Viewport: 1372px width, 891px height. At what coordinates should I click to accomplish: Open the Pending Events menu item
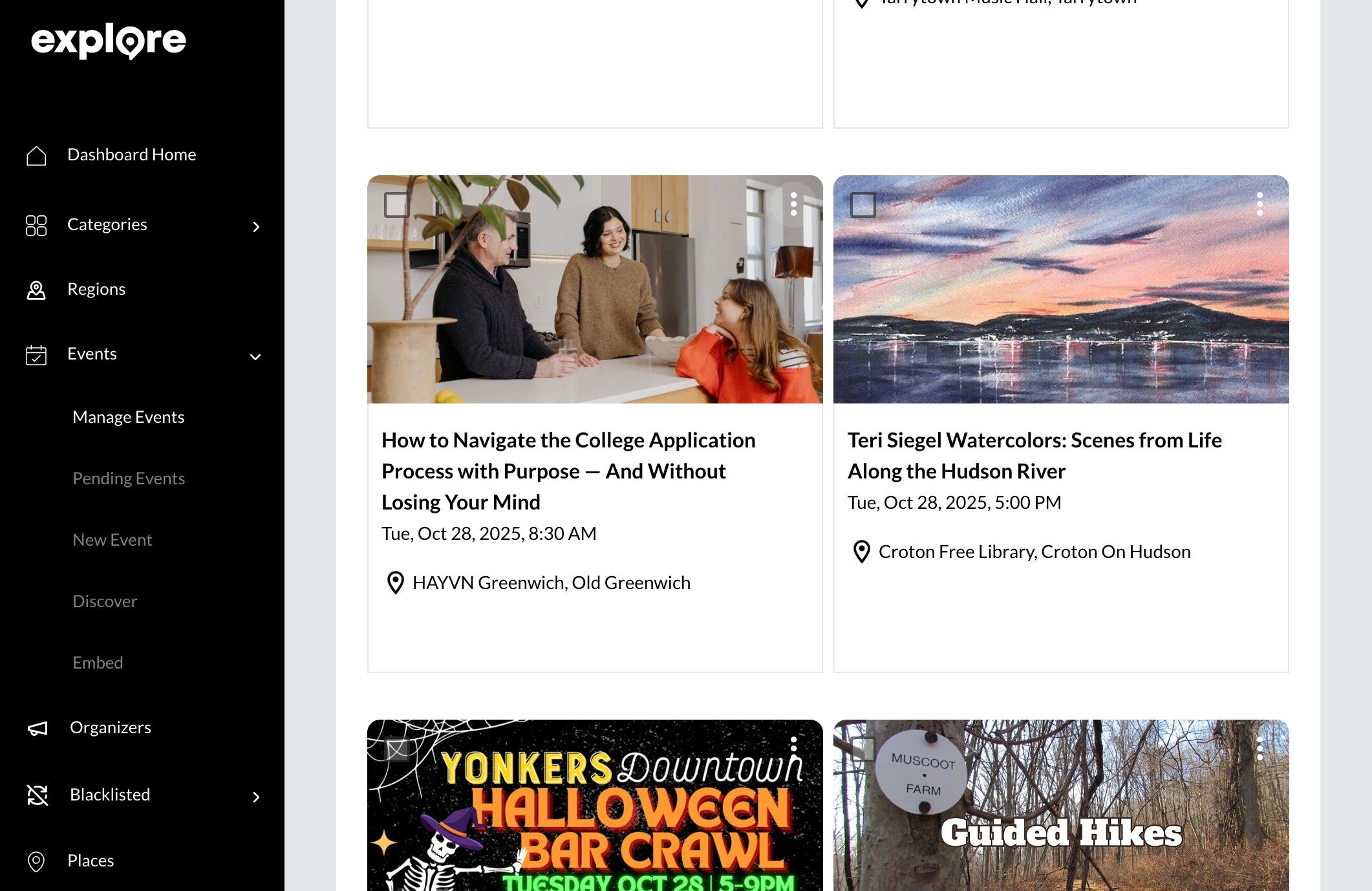[129, 478]
